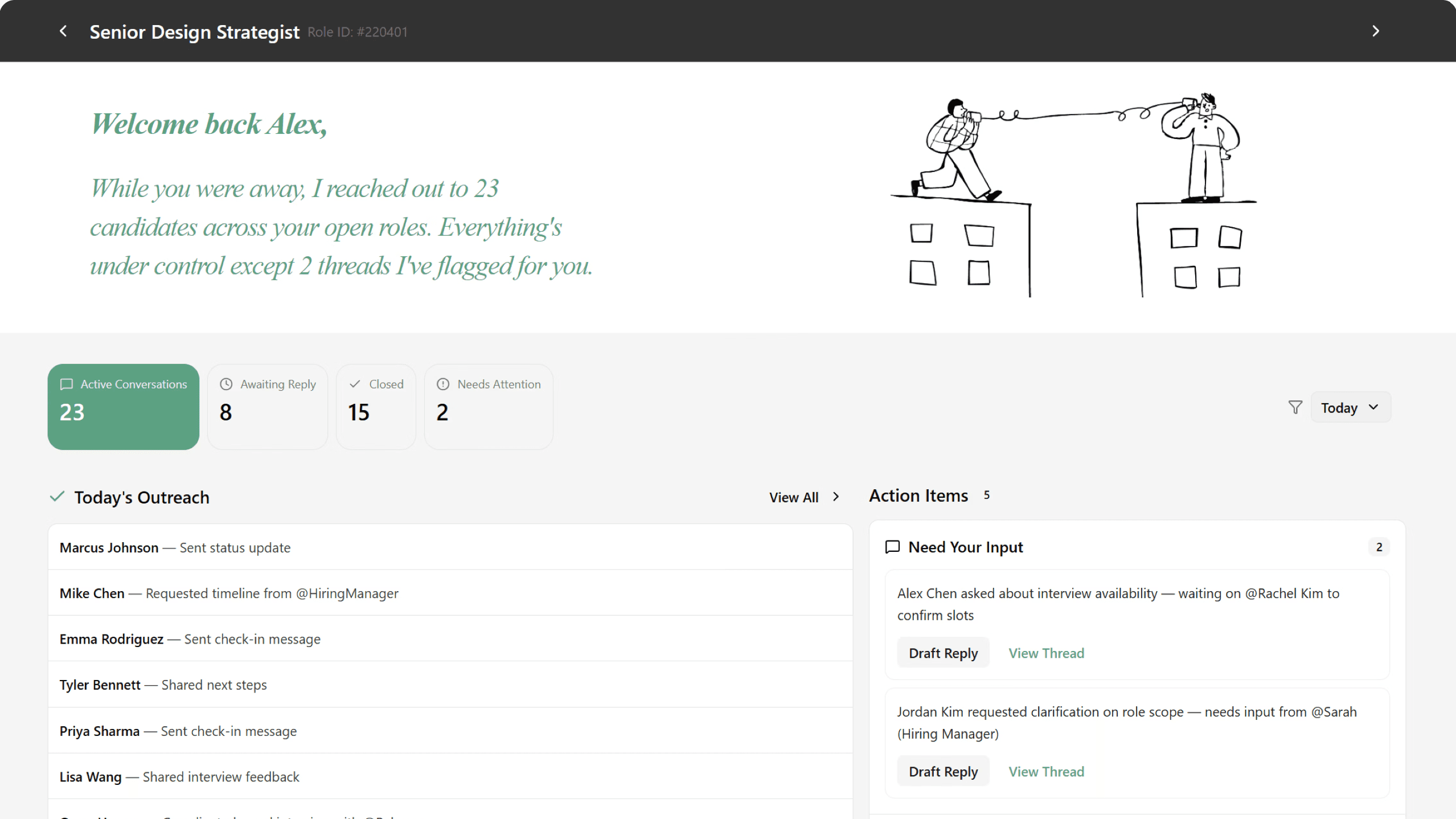Click the filter funnel icon
The image size is (1456, 819).
[x=1295, y=407]
